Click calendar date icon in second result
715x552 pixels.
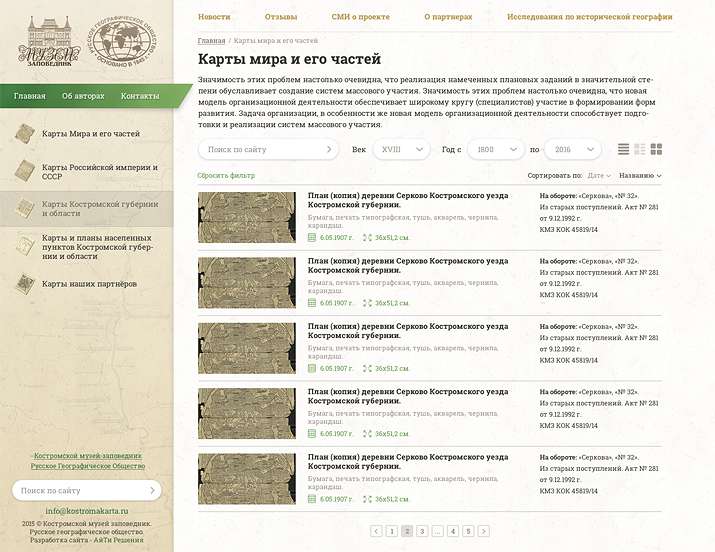tap(312, 303)
